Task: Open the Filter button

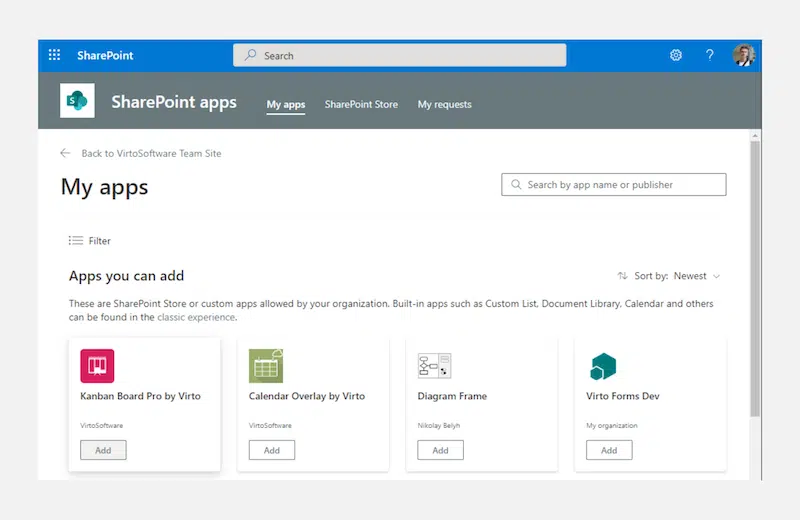Action: pos(90,240)
